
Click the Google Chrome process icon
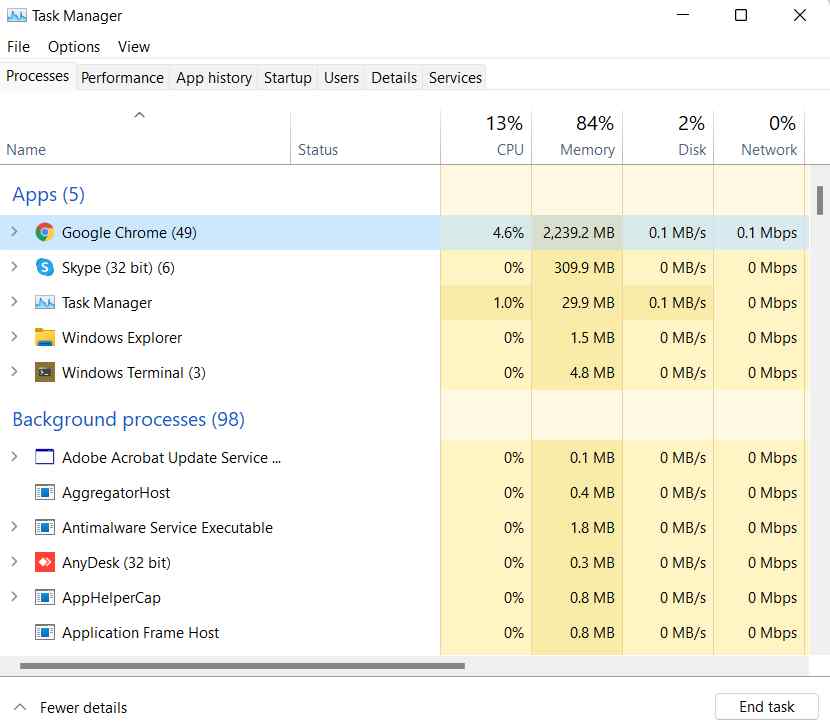44,232
